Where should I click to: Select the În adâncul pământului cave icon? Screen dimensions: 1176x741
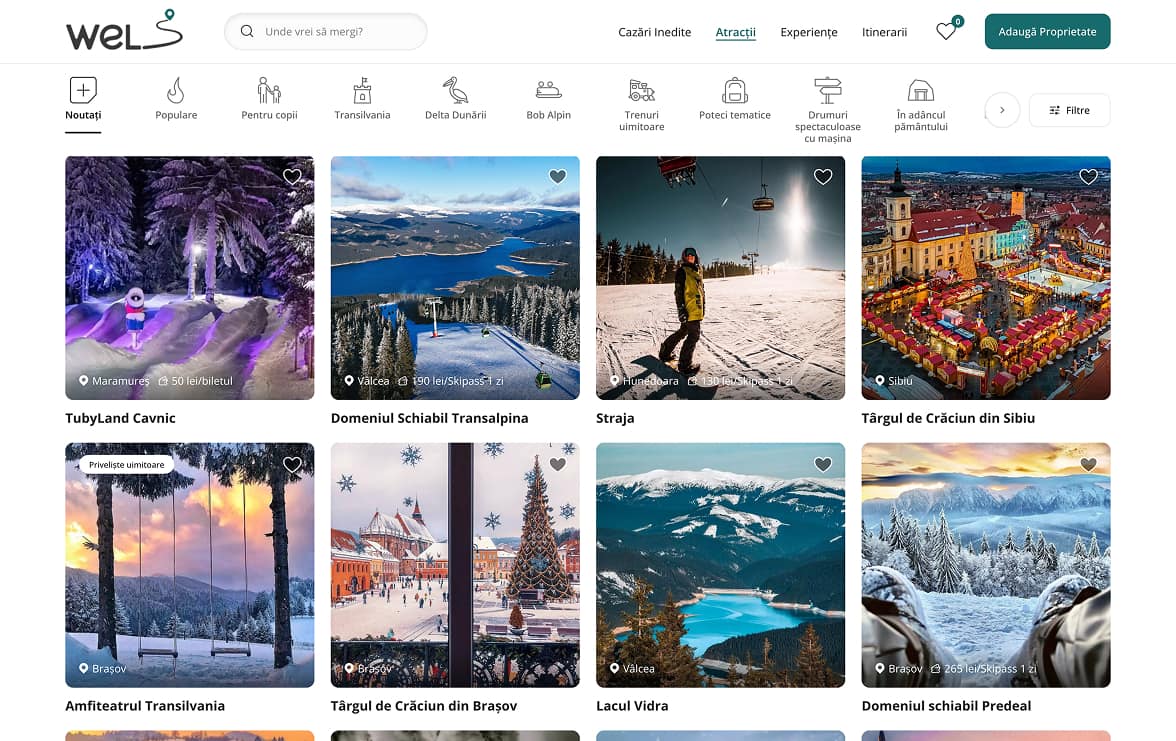(x=920, y=91)
